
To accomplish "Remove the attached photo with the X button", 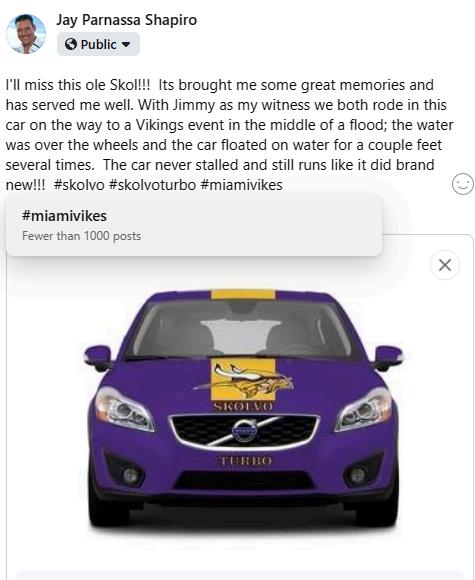I will (x=445, y=265).
